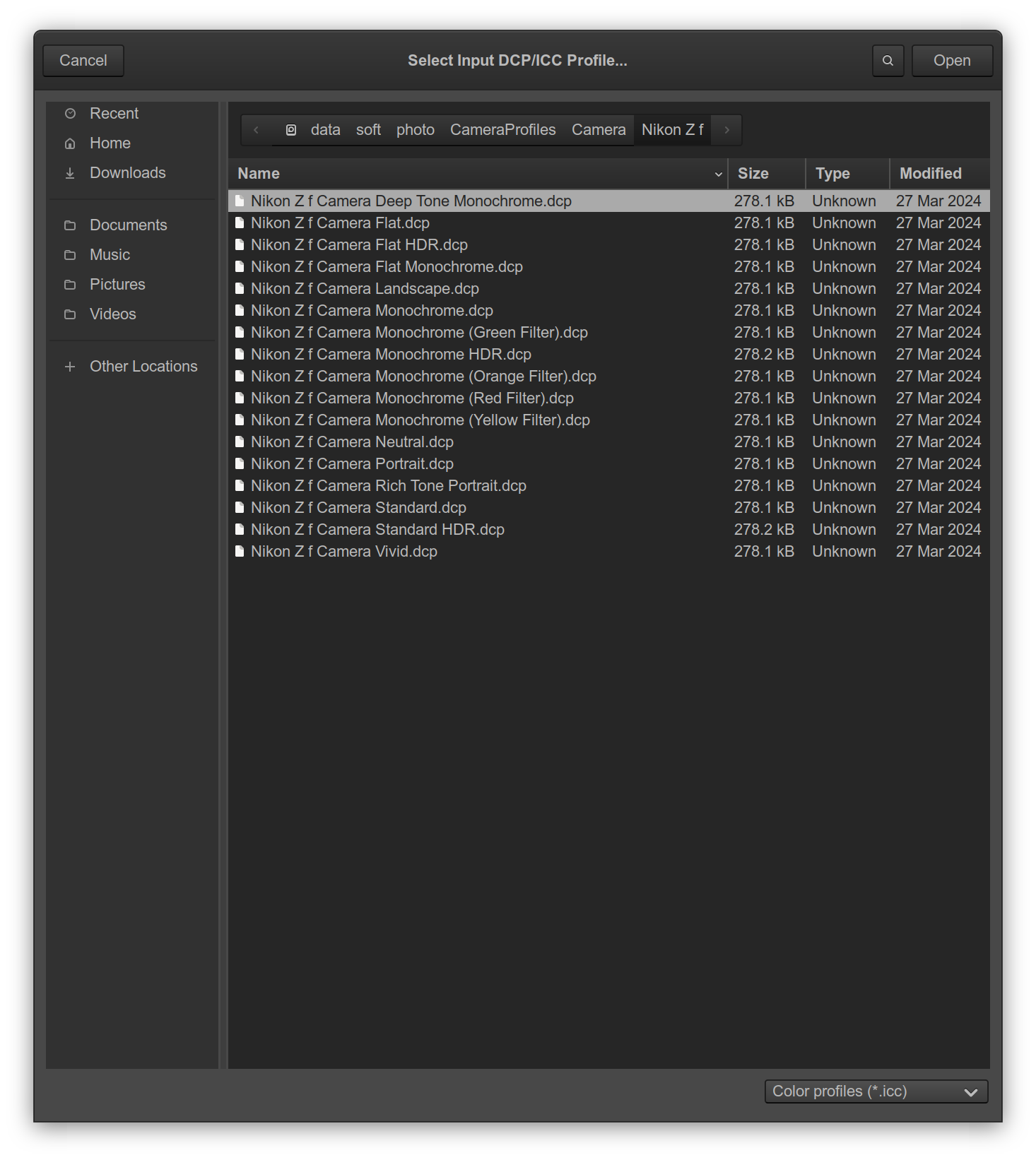The image size is (1036, 1160).
Task: Go to Home folder in sidebar
Action: pos(110,143)
